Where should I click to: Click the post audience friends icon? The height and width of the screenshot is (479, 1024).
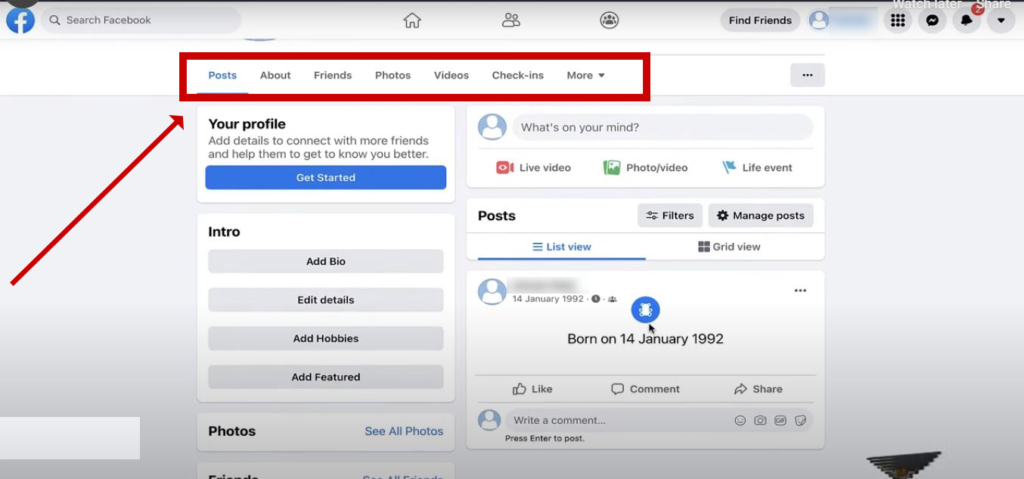[x=612, y=299]
